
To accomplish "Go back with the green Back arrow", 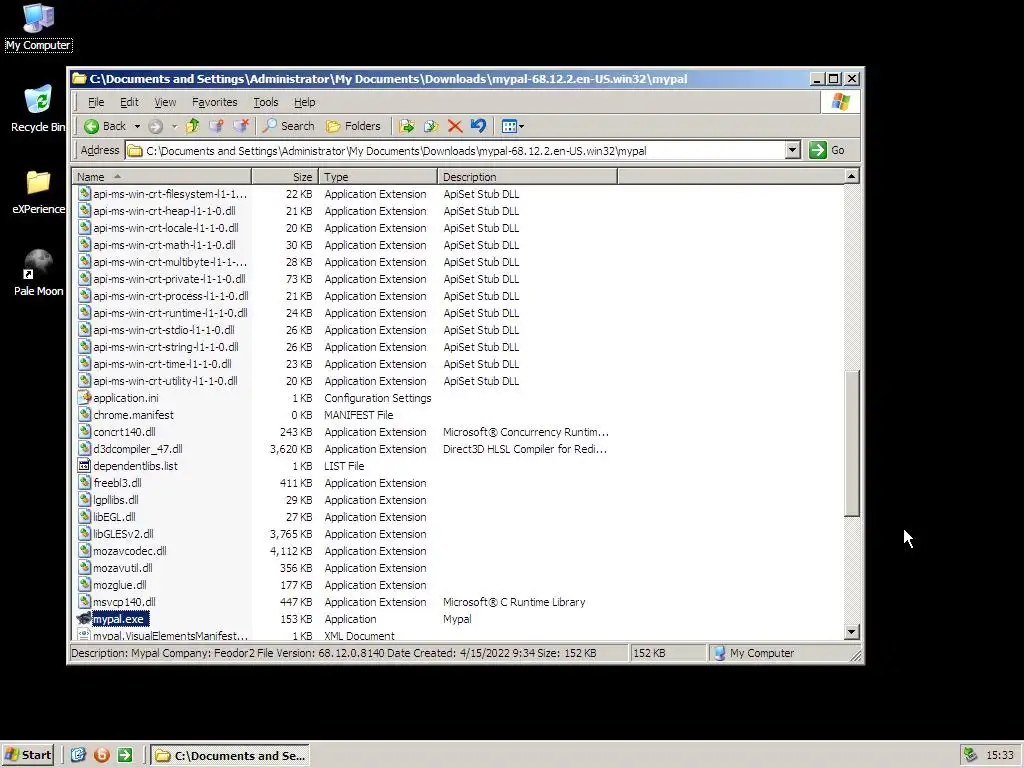I will coord(104,126).
